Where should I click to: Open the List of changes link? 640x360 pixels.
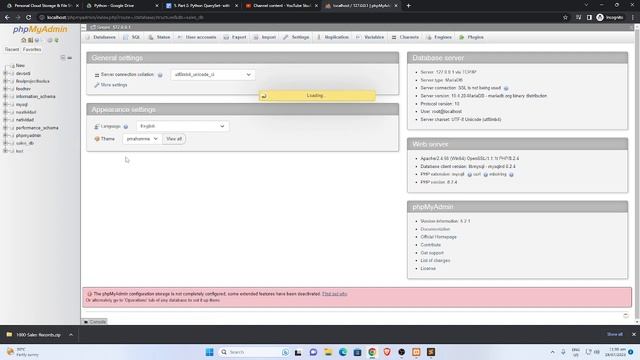[x=435, y=260]
